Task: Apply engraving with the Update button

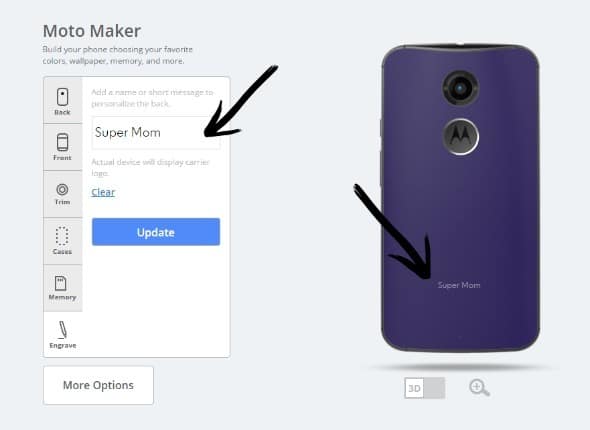Action: [156, 232]
